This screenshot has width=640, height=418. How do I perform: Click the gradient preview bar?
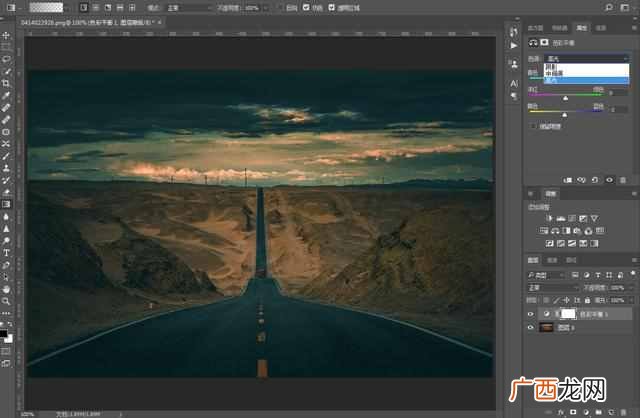point(46,7)
